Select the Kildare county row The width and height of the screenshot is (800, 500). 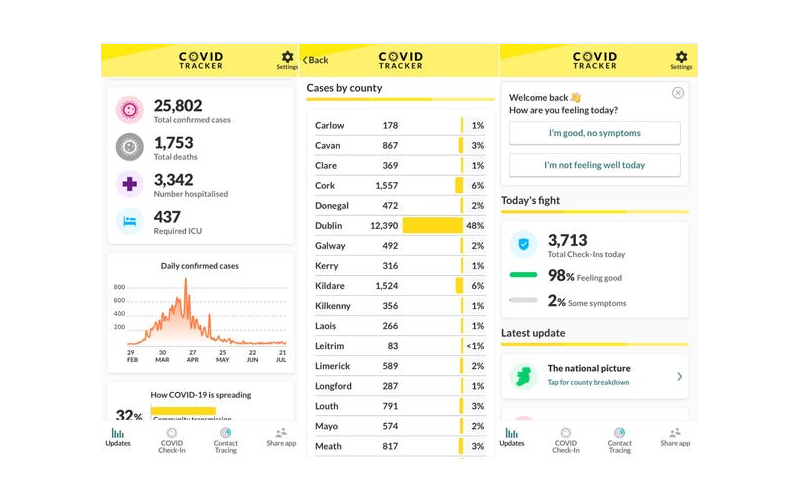401,286
